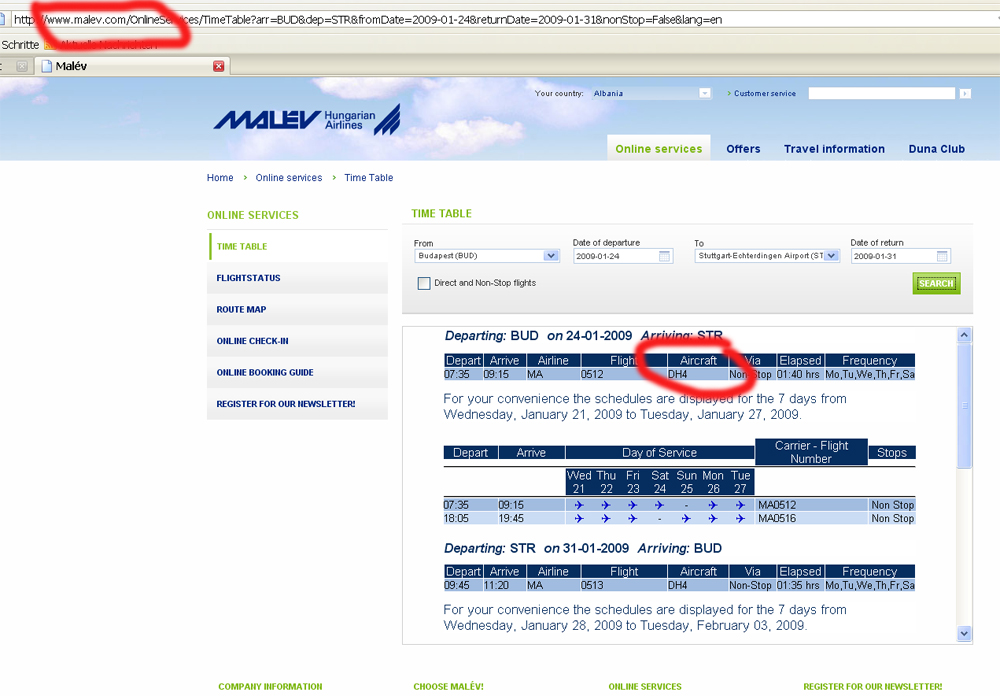Click the Carrier - Flight Number header
Image resolution: width=1000 pixels, height=696 pixels.
coord(811,452)
